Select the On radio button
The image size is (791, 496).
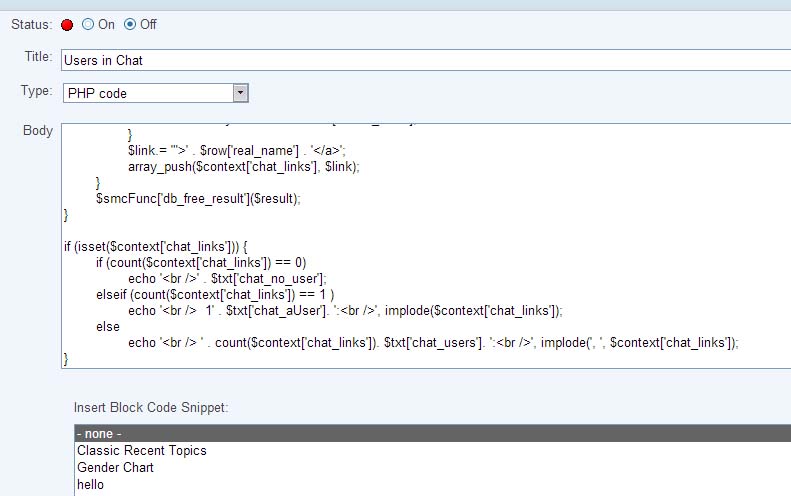(88, 25)
